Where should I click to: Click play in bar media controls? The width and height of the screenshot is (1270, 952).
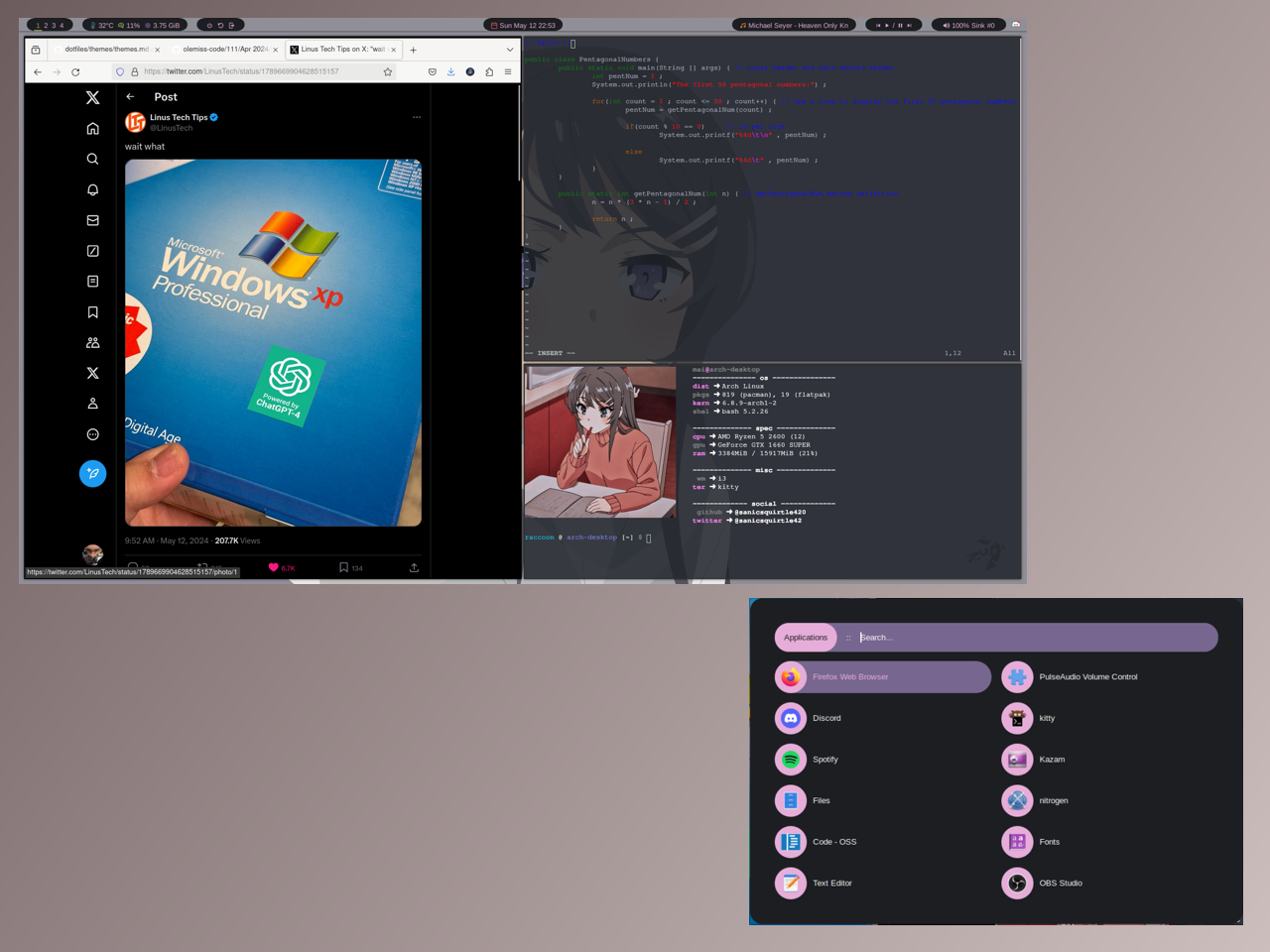(888, 25)
